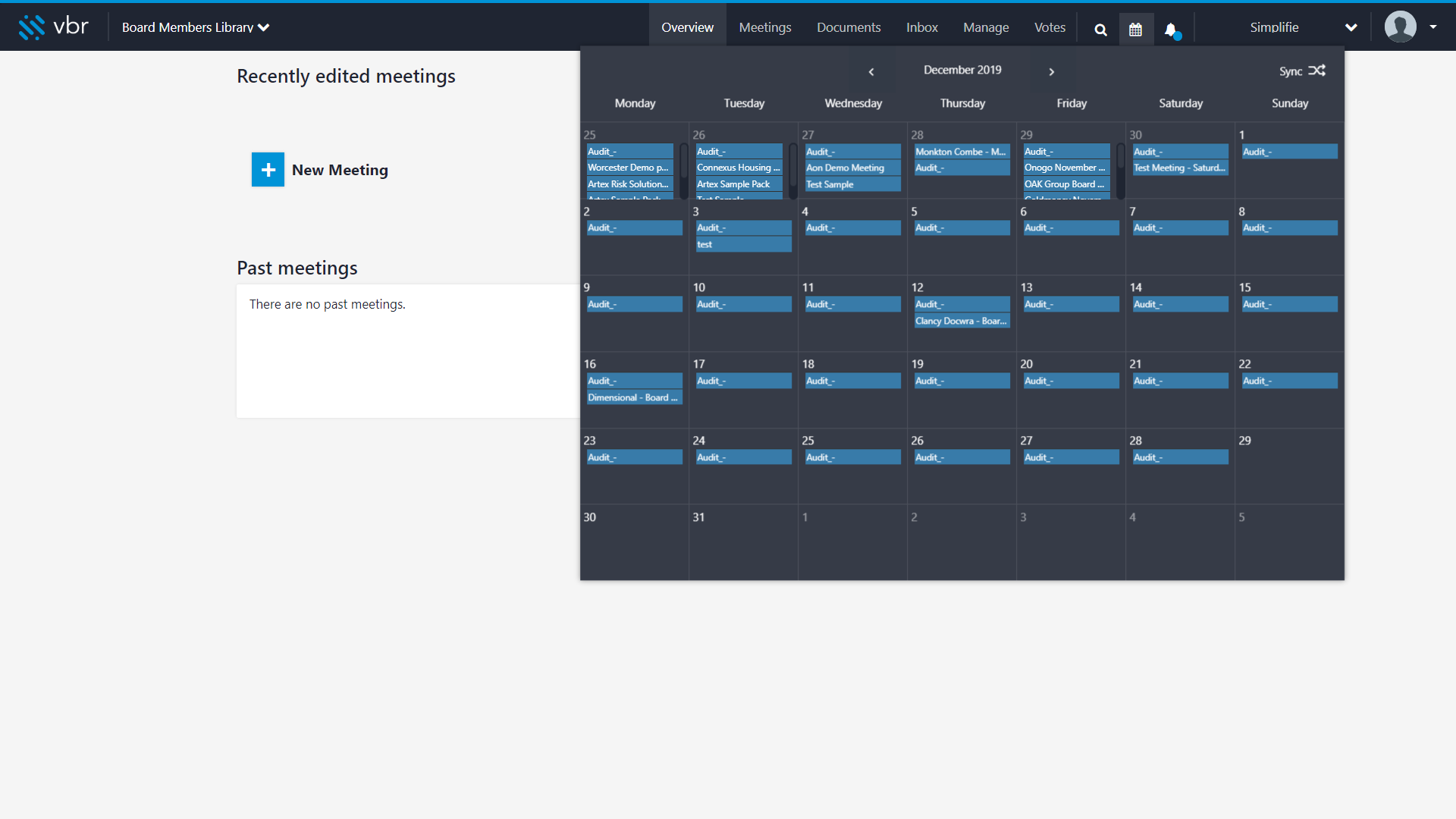This screenshot has height=819, width=1456.
Task: Click the notifications bell icon
Action: tap(1171, 27)
